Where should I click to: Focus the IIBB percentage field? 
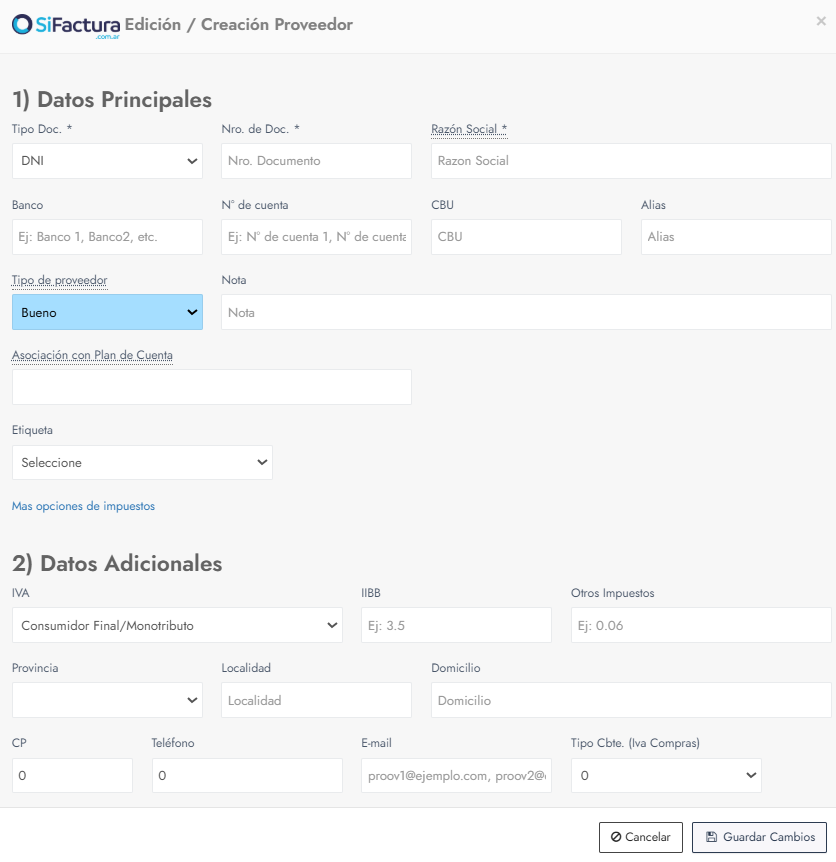(456, 626)
